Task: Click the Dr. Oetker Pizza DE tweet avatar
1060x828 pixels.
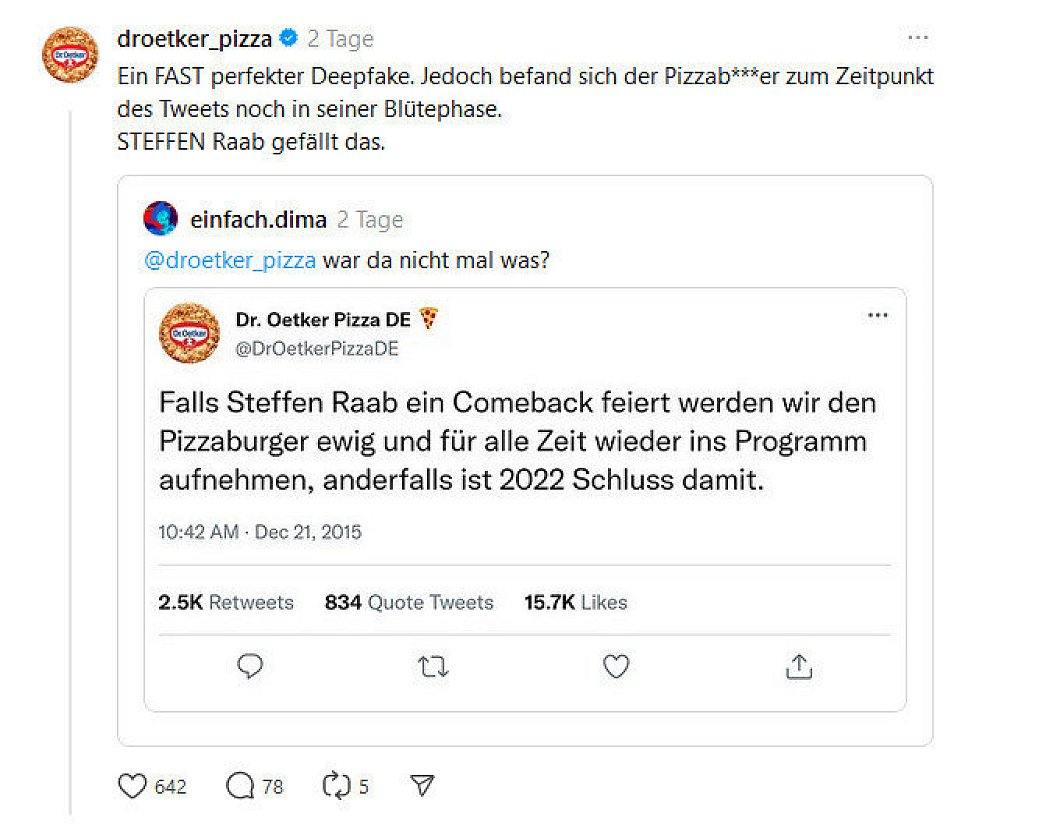Action: pos(189,333)
